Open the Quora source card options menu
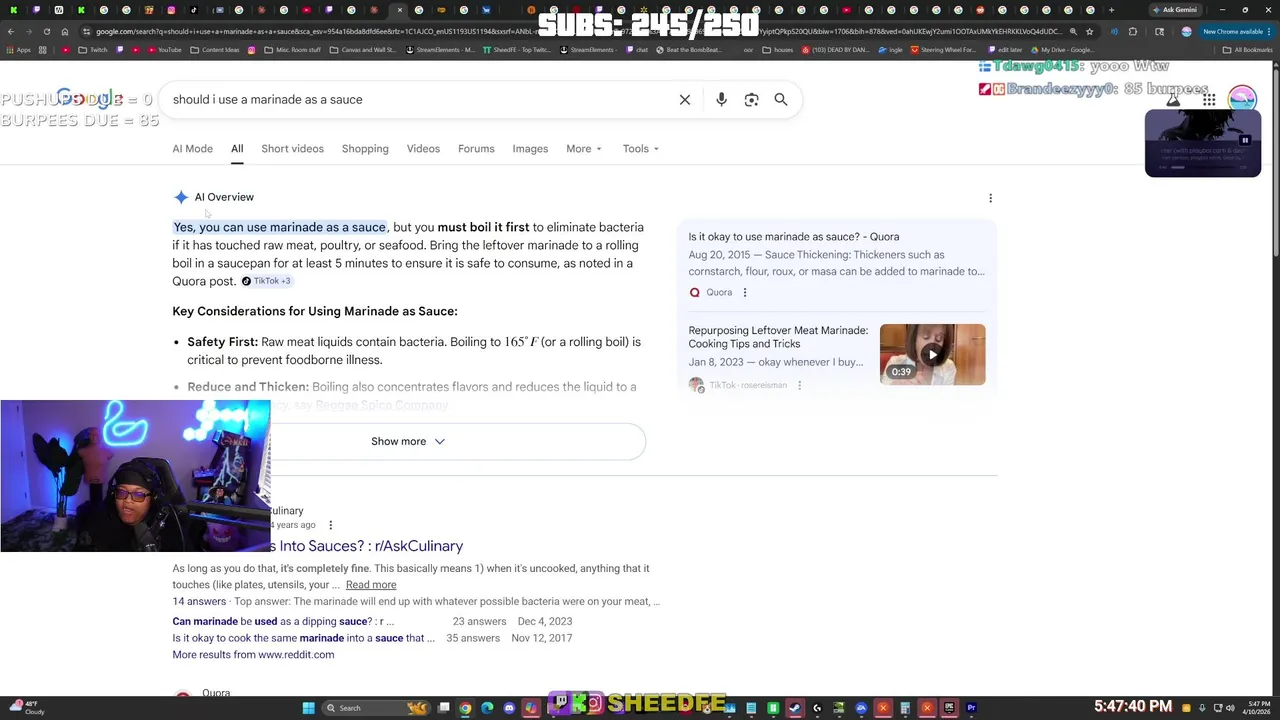This screenshot has width=1280, height=720. click(745, 293)
